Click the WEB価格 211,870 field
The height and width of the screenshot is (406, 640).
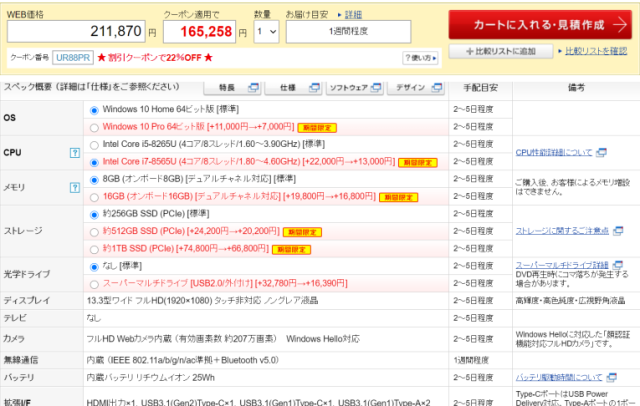(x=76, y=31)
